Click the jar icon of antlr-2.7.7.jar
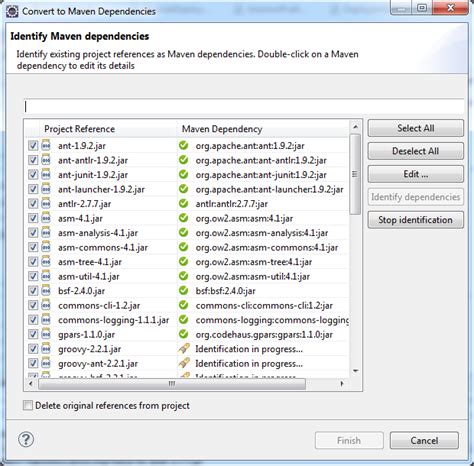The image size is (474, 466). click(x=46, y=204)
